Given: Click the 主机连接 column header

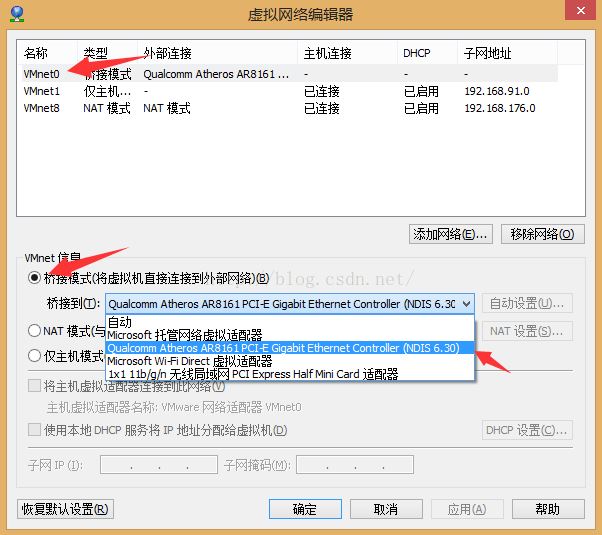Looking at the screenshot, I should click(347, 53).
